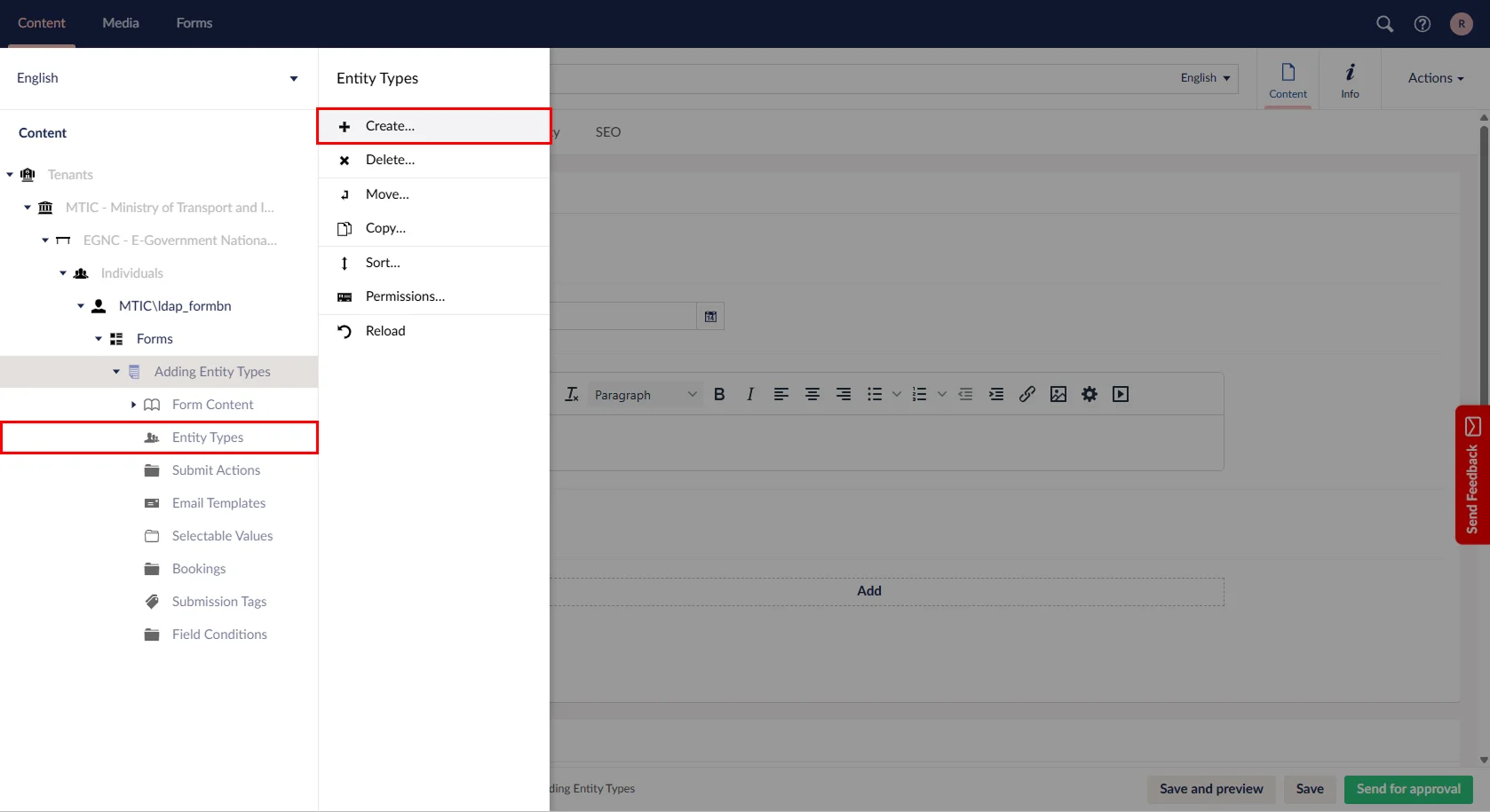1490x812 pixels.
Task: Click the center align icon
Action: tap(812, 395)
